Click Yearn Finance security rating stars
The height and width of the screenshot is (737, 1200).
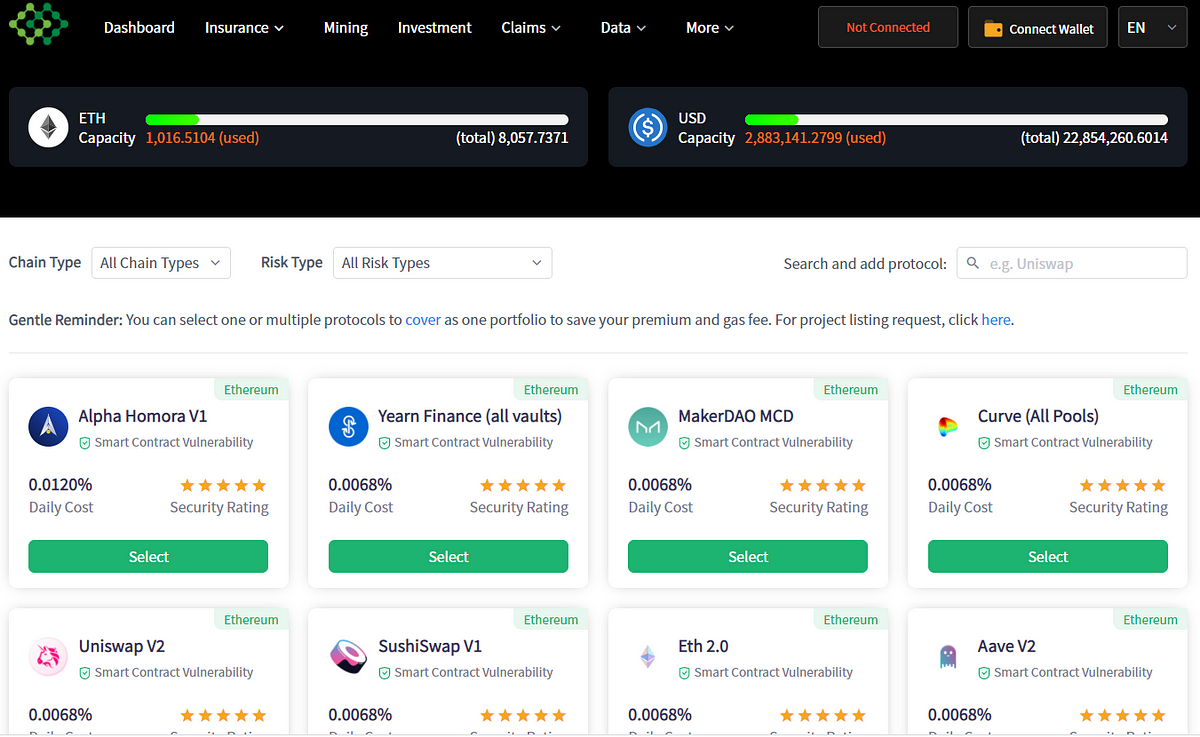(523, 486)
